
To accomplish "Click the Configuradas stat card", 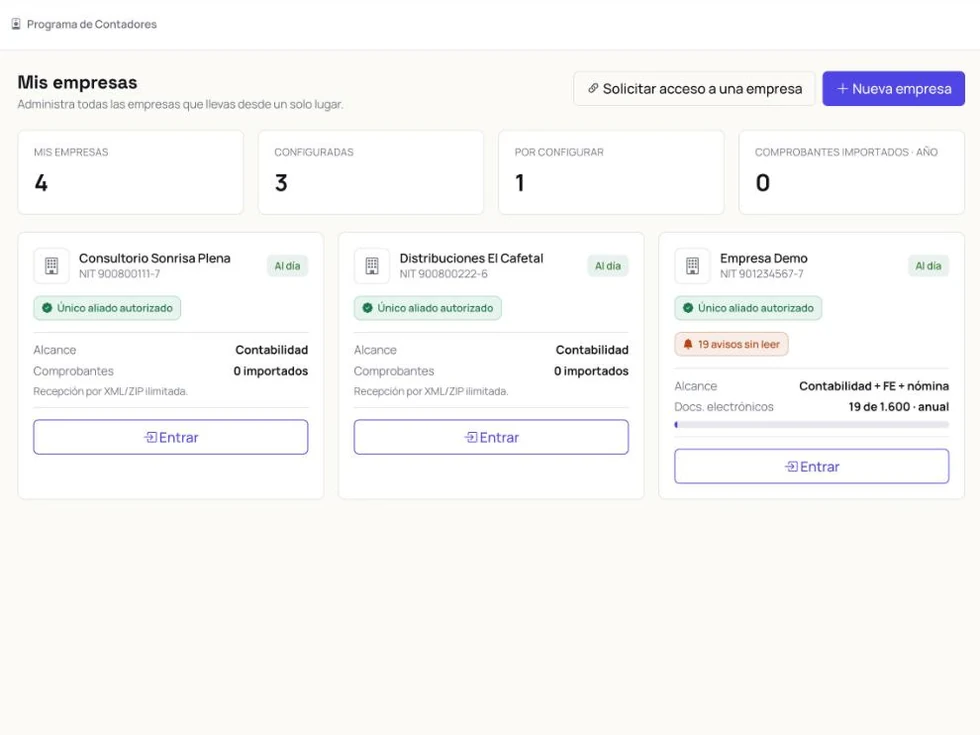I will pyautogui.click(x=371, y=172).
